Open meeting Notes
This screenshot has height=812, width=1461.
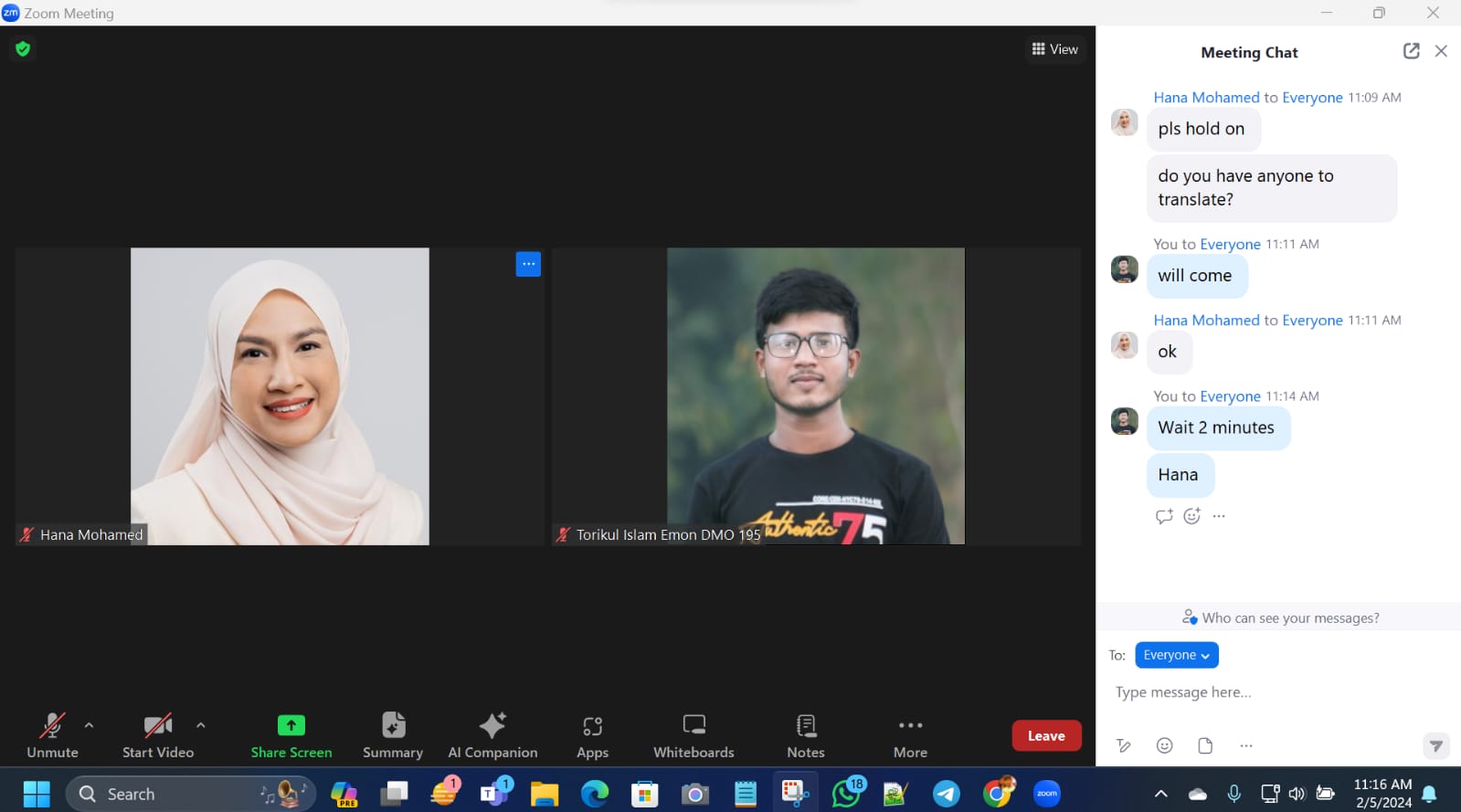(x=805, y=734)
